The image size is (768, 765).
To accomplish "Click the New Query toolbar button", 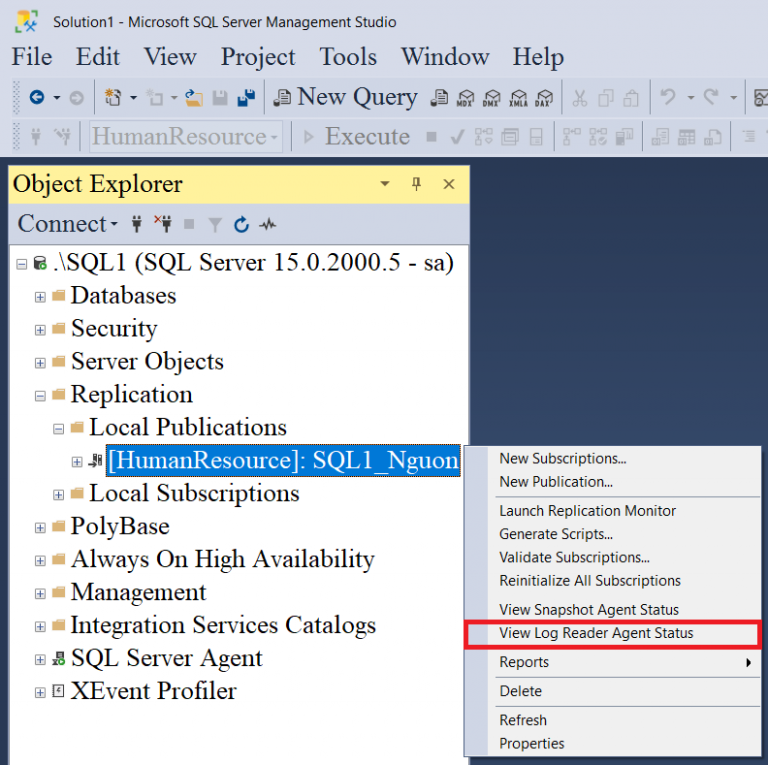I will point(345,97).
